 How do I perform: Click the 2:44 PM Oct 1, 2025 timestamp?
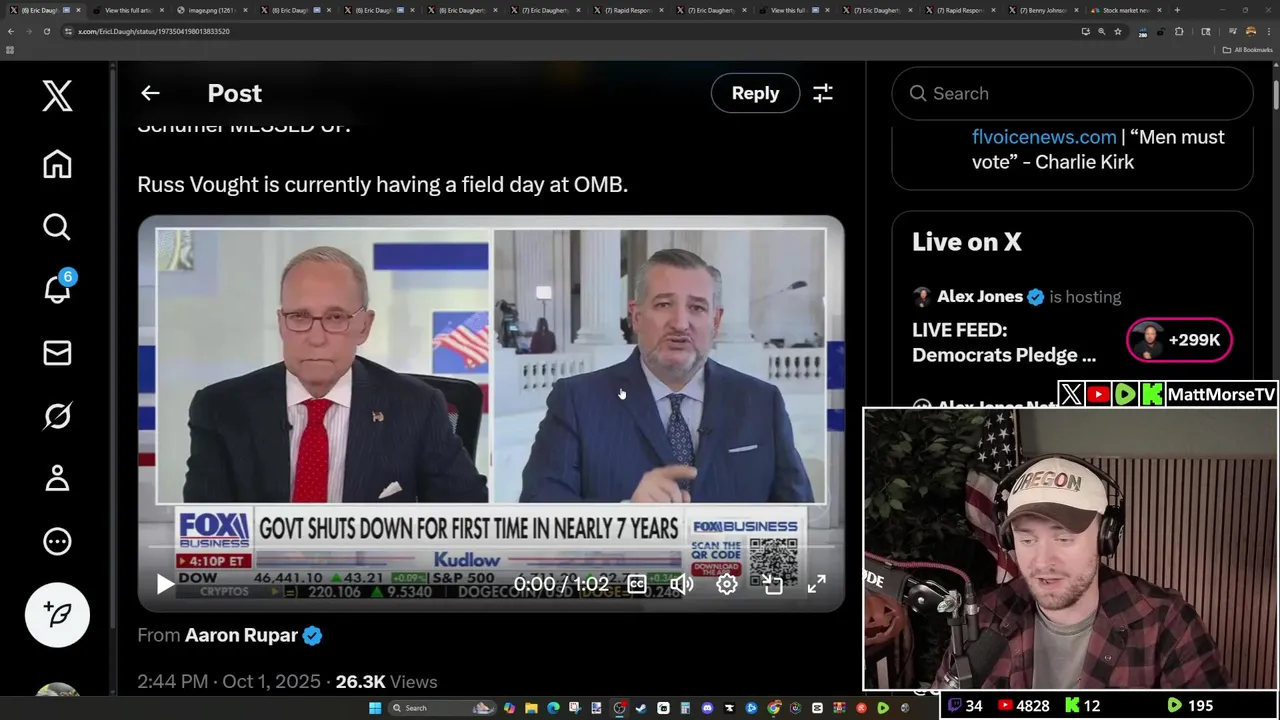click(228, 682)
